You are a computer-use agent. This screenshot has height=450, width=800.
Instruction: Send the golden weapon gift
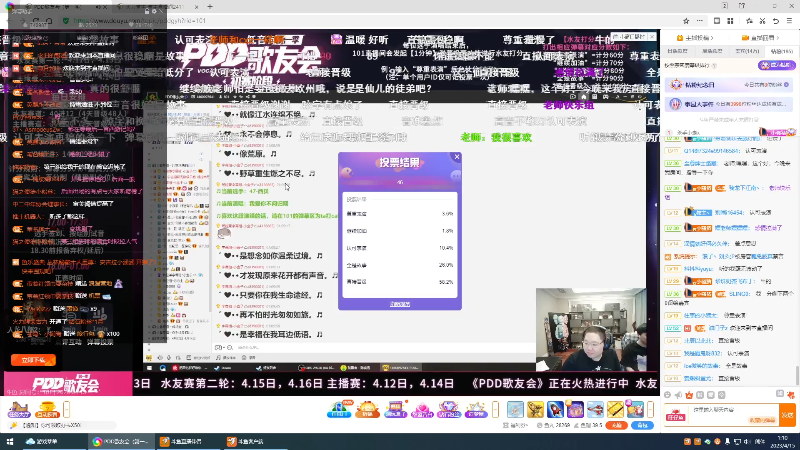pos(535,409)
